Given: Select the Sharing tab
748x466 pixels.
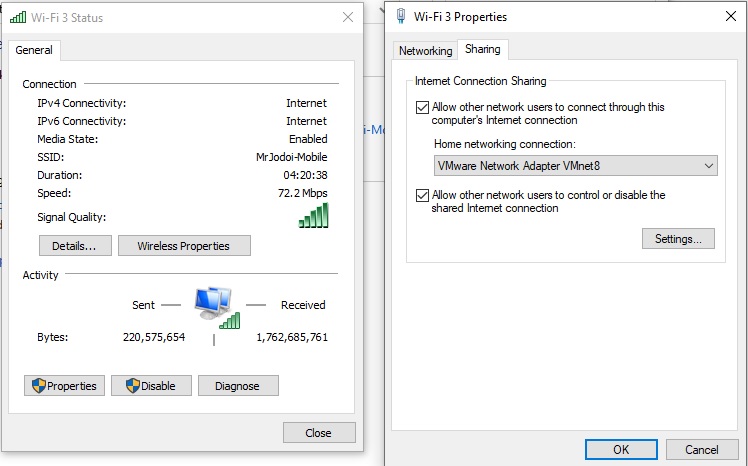Looking at the screenshot, I should click(x=483, y=49).
